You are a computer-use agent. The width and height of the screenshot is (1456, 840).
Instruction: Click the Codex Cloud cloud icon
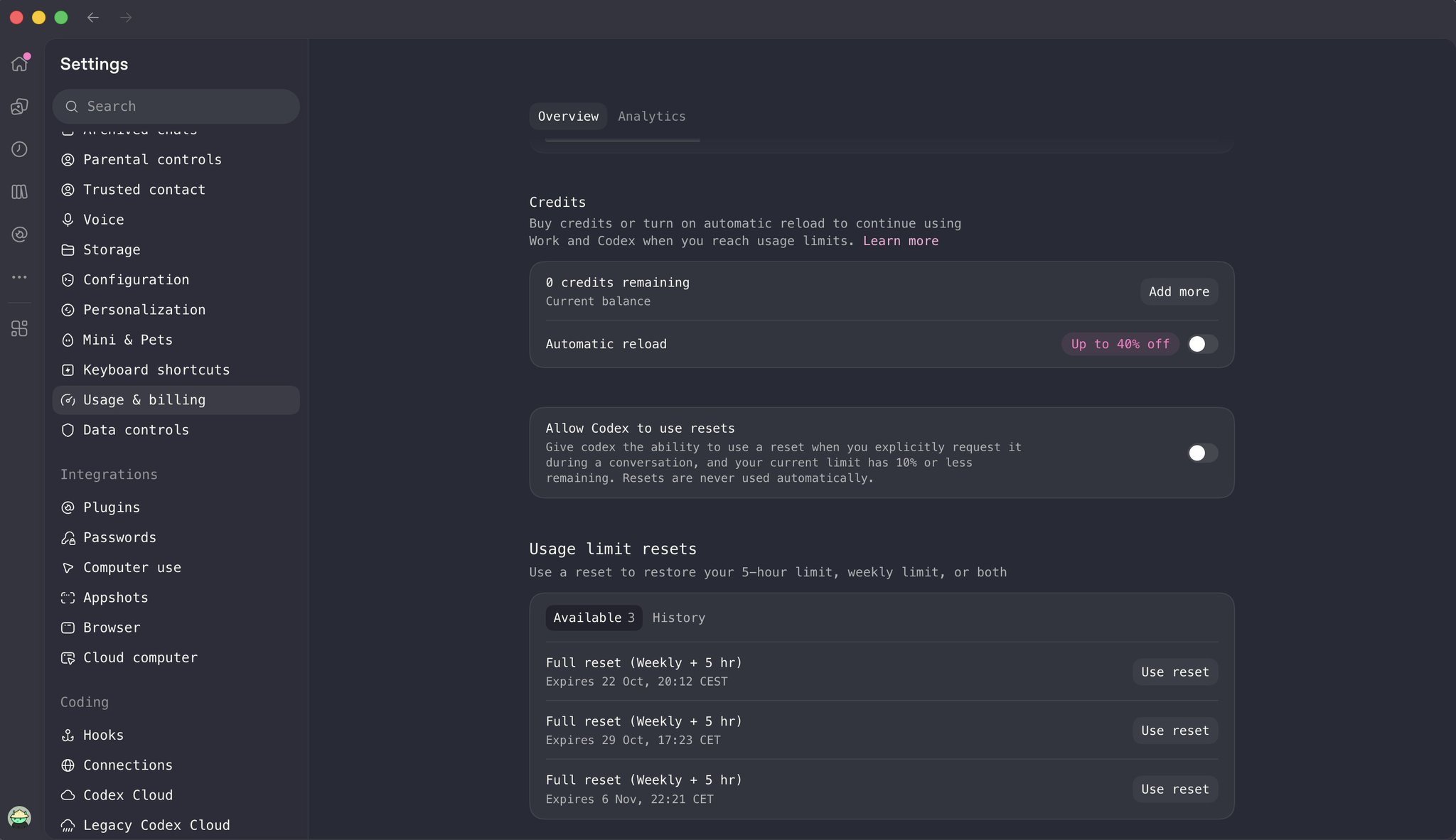click(x=68, y=795)
